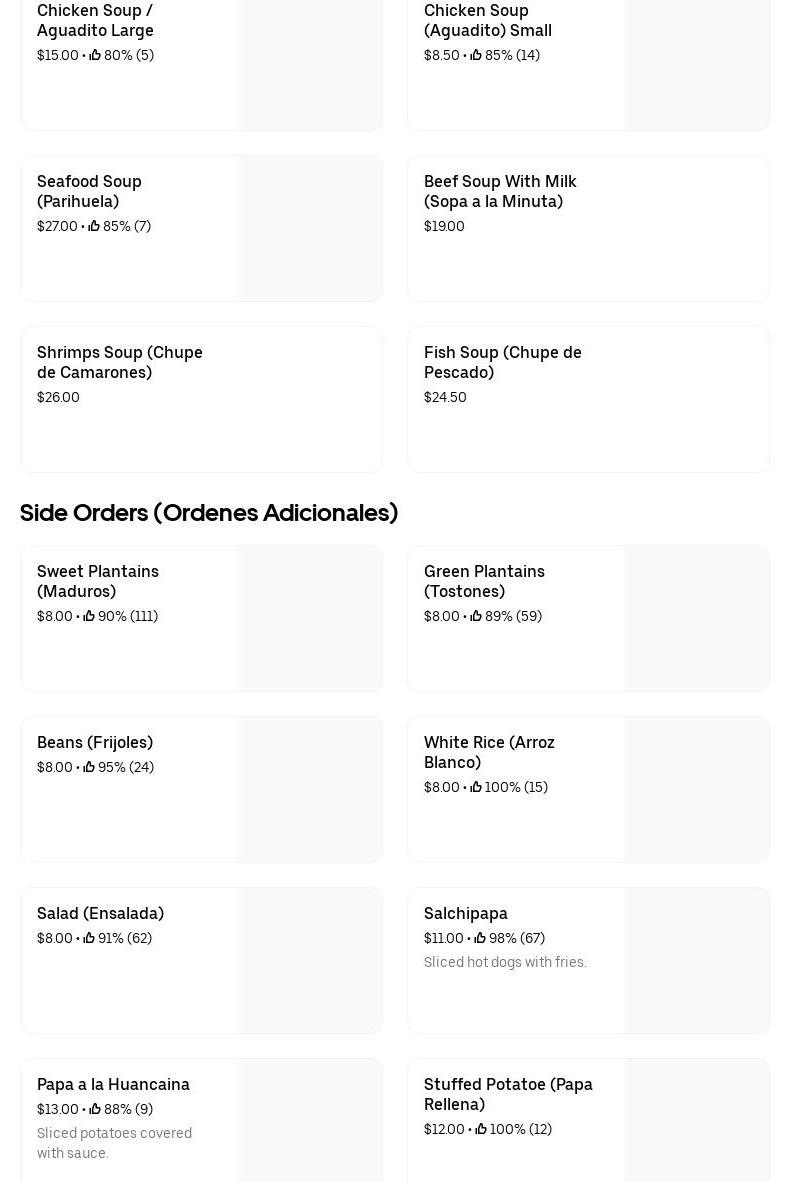
Task: Click thumbs-up icon on Papa a la Huancaina
Action: click(95, 1109)
